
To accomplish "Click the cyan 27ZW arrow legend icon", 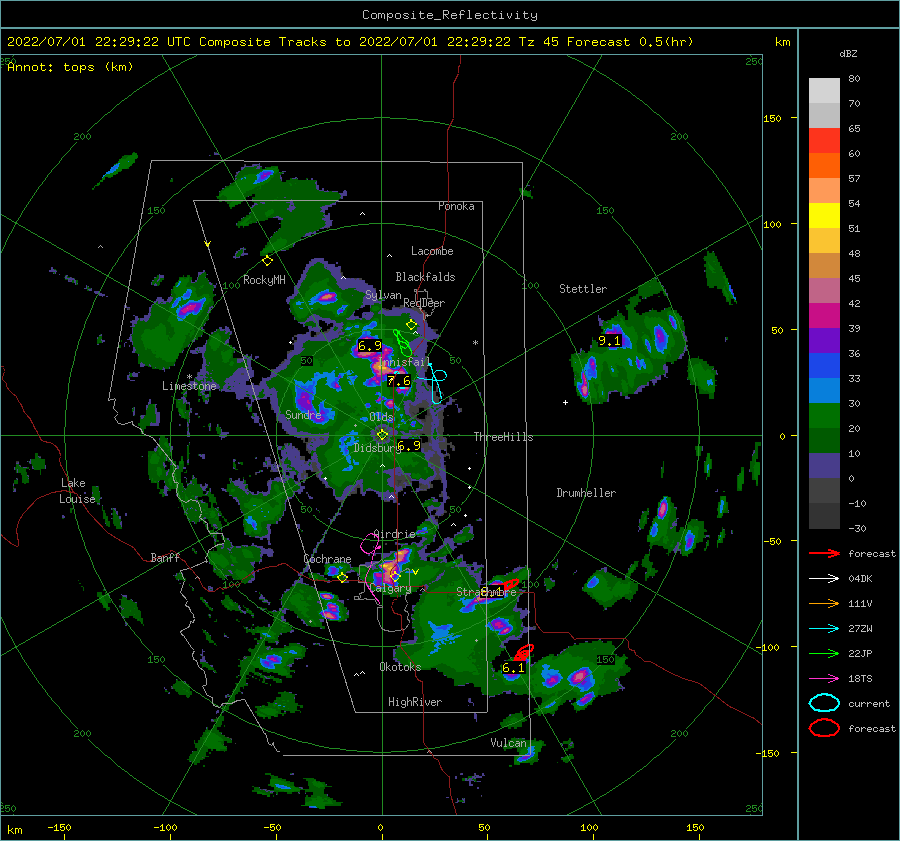I will [x=824, y=629].
